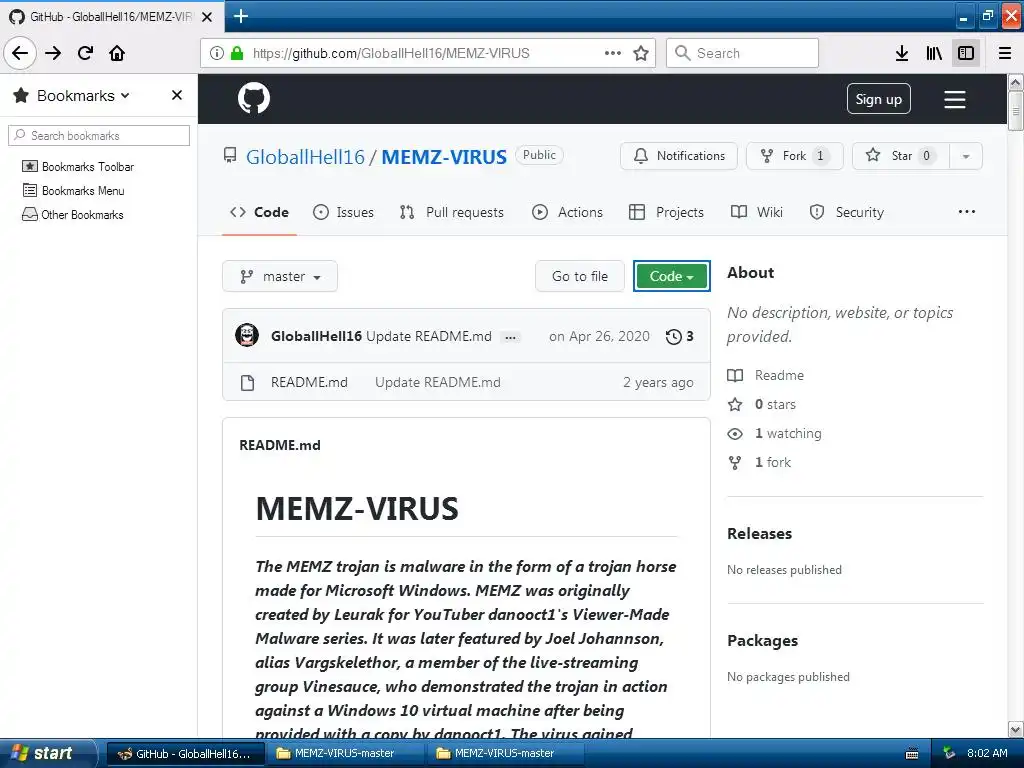Click the page scrollbar up arrow
1024x768 pixels.
pyautogui.click(x=1016, y=82)
